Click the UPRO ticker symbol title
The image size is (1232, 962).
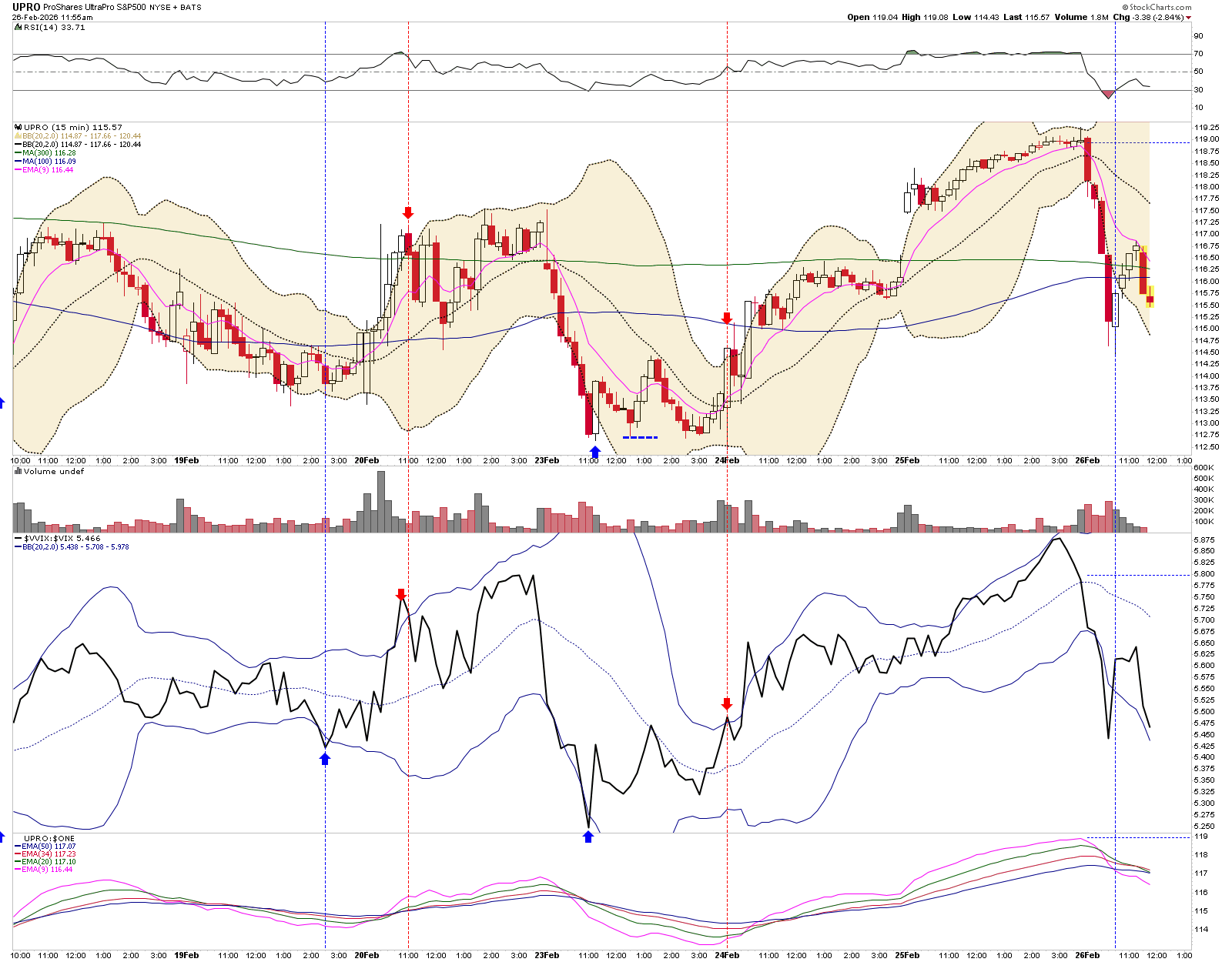pyautogui.click(x=26, y=7)
